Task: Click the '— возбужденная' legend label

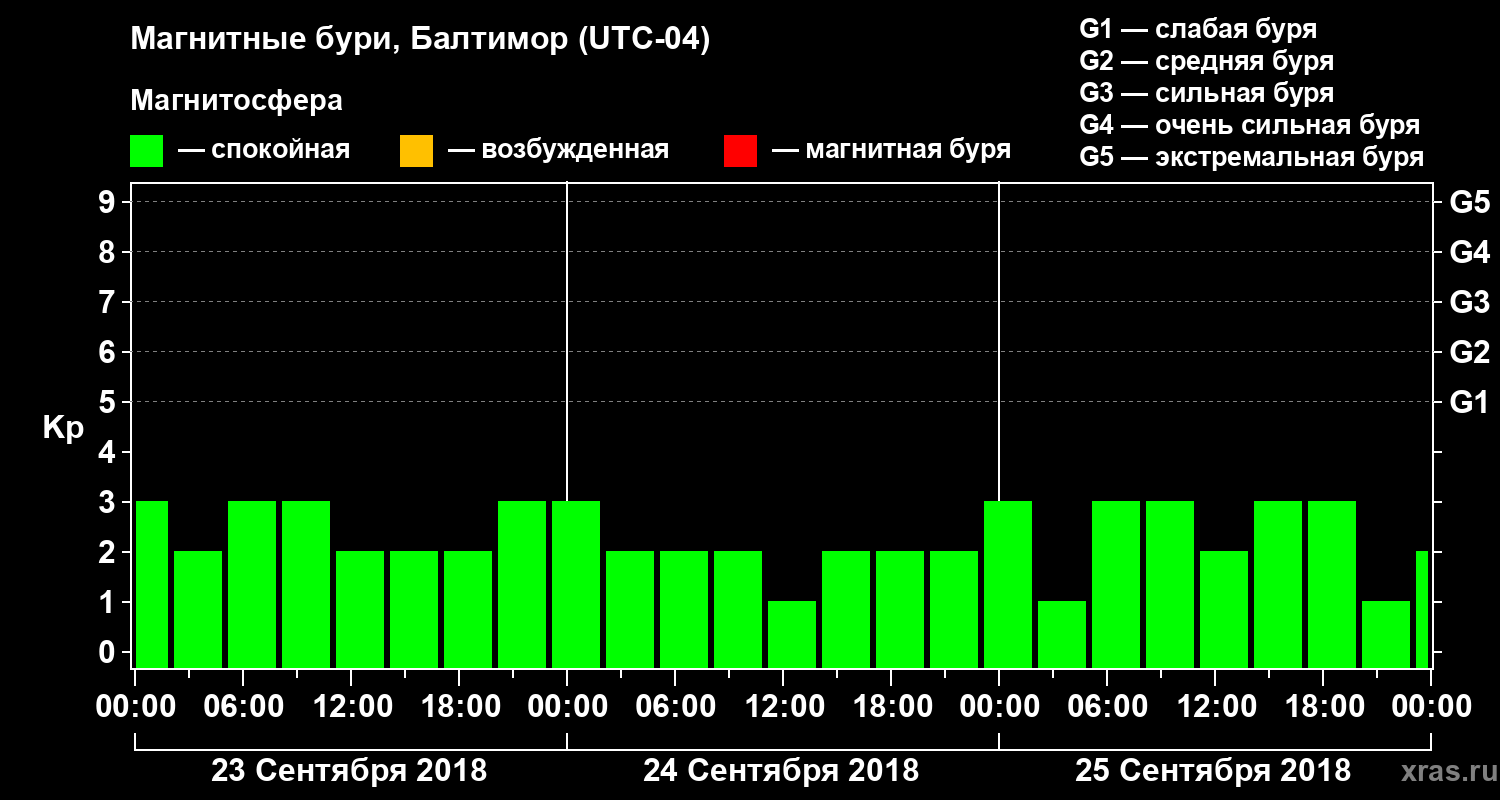Action: click(x=558, y=151)
